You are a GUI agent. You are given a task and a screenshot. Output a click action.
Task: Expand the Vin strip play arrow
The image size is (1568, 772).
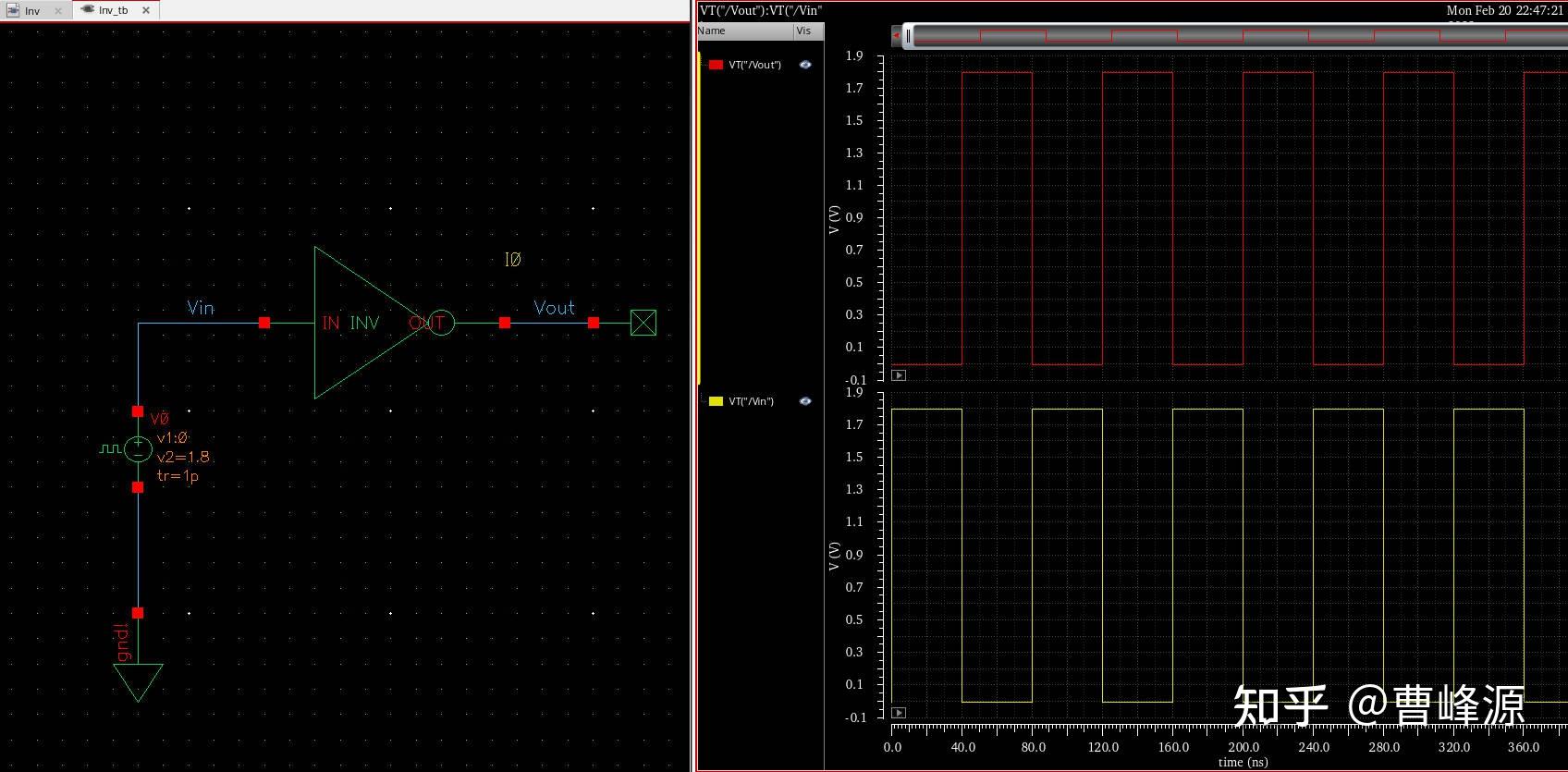[x=899, y=713]
